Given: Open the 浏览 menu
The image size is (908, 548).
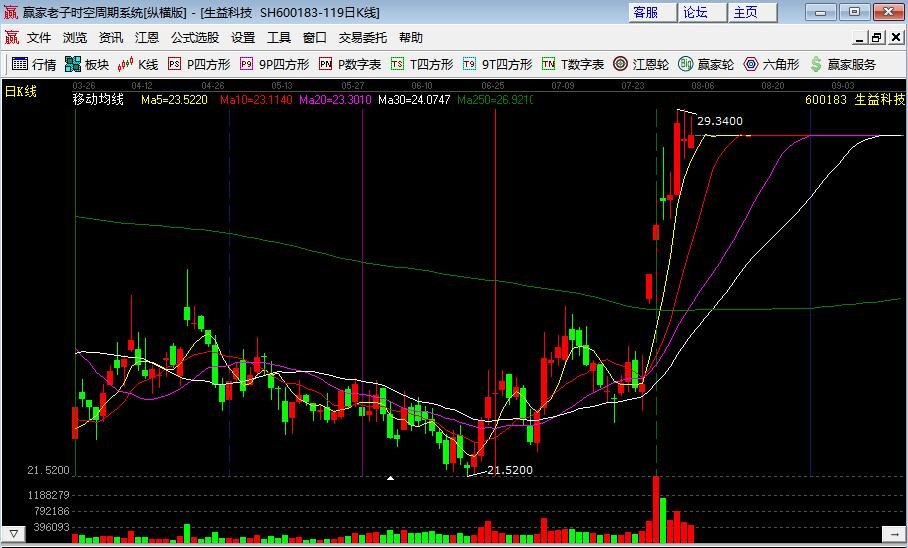Looking at the screenshot, I should (x=75, y=38).
